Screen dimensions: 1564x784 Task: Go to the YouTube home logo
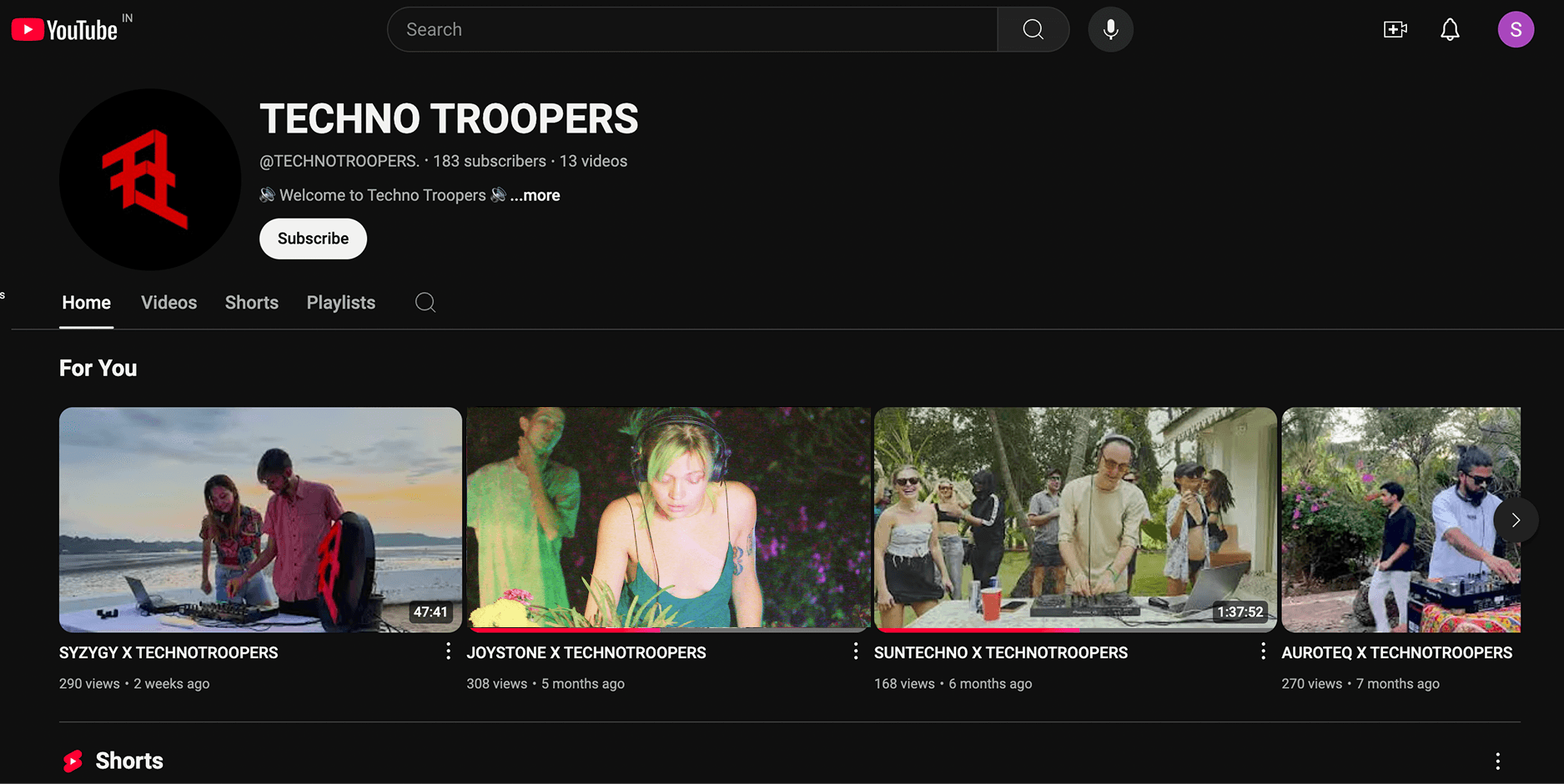tap(64, 30)
